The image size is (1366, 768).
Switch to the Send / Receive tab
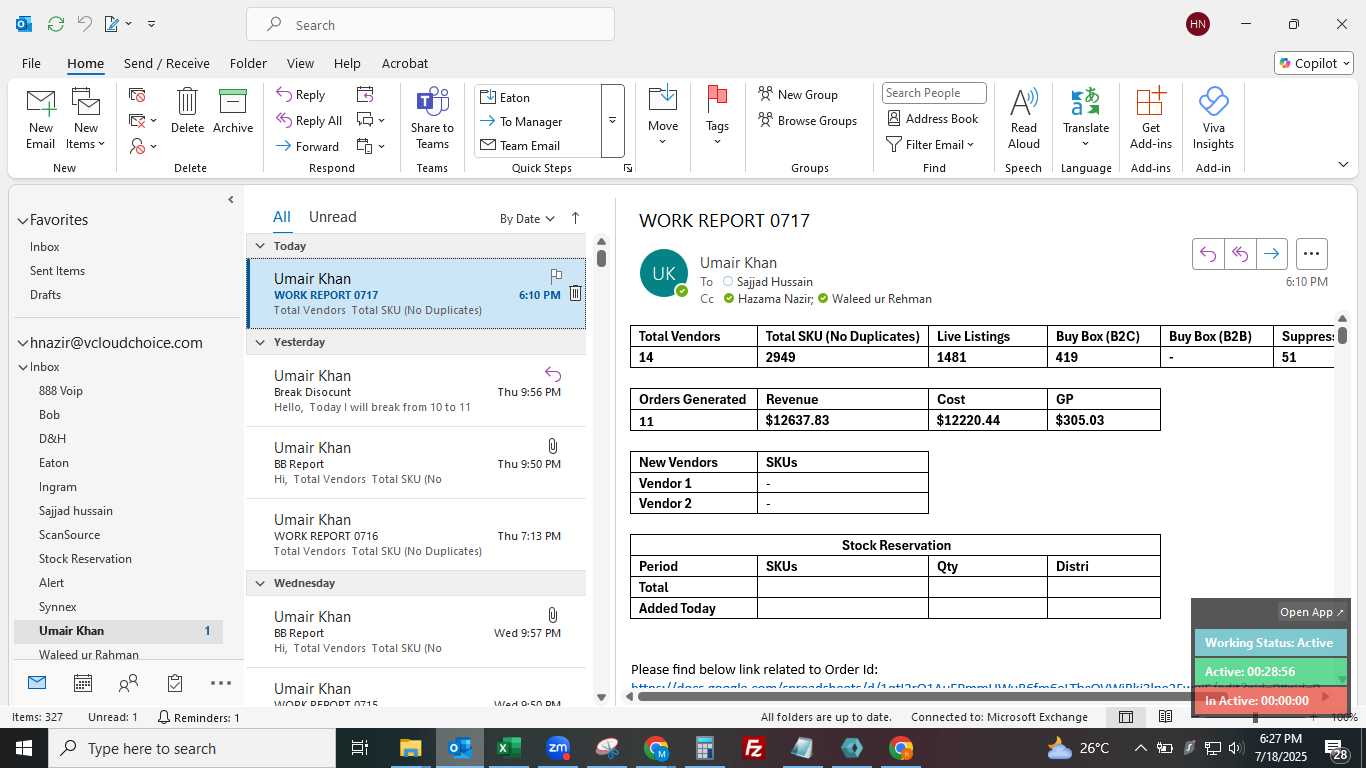point(167,63)
